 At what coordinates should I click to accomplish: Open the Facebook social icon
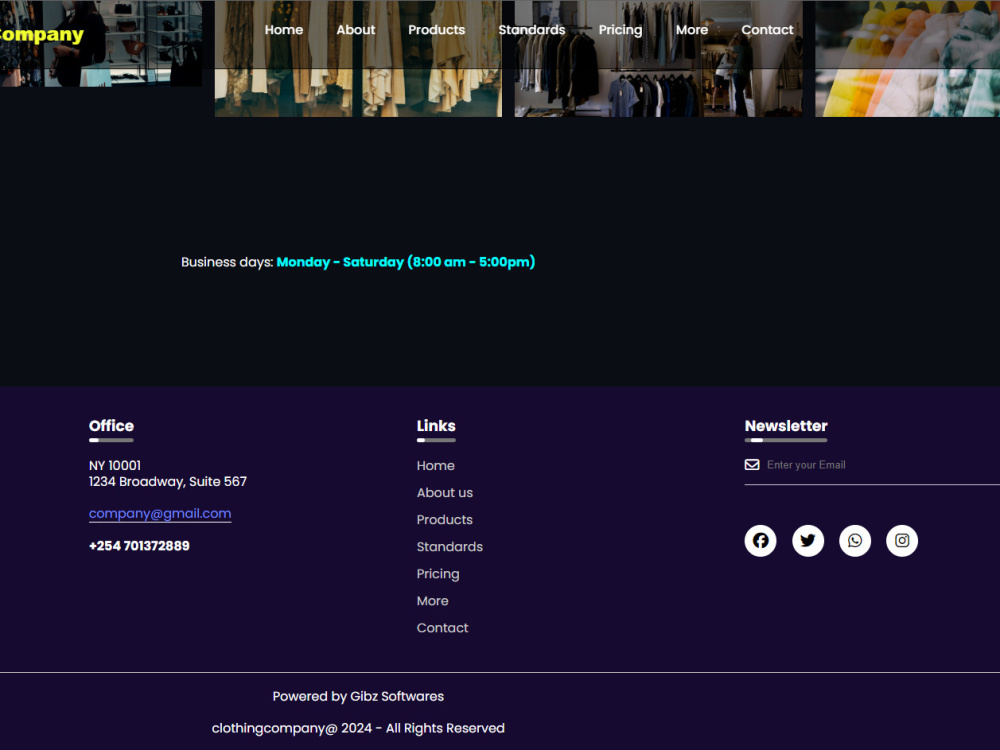coord(760,541)
